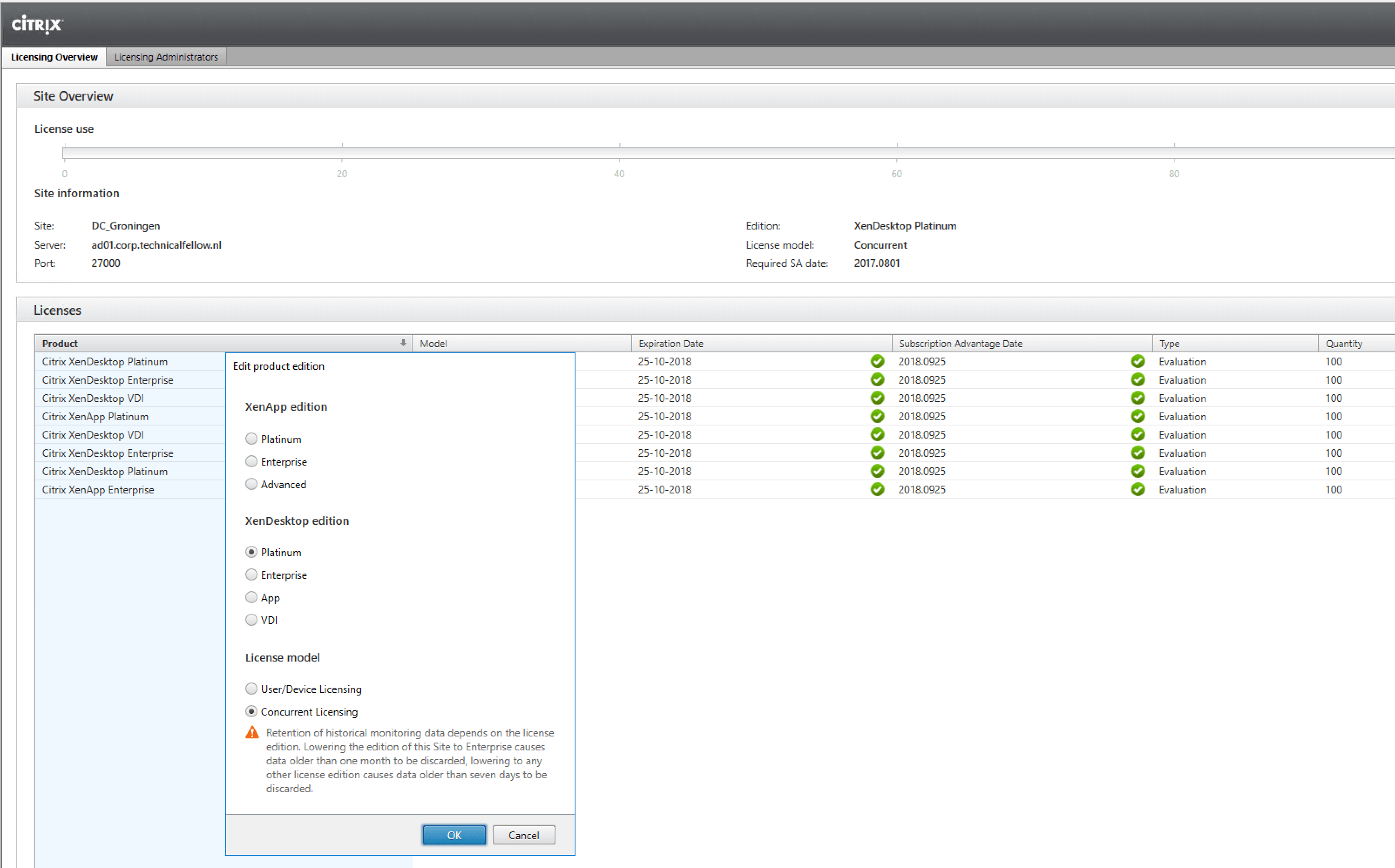The image size is (1395, 868).
Task: Sort licenses by Expiration Date column
Action: [670, 343]
